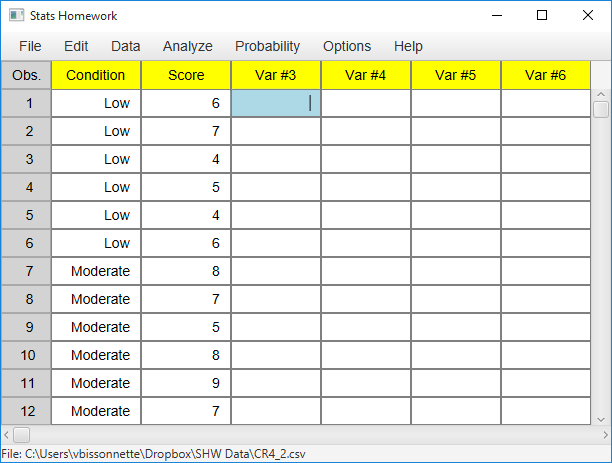Click the Stats Homework title bar icon
Image resolution: width=612 pixels, height=463 pixels.
(x=16, y=16)
